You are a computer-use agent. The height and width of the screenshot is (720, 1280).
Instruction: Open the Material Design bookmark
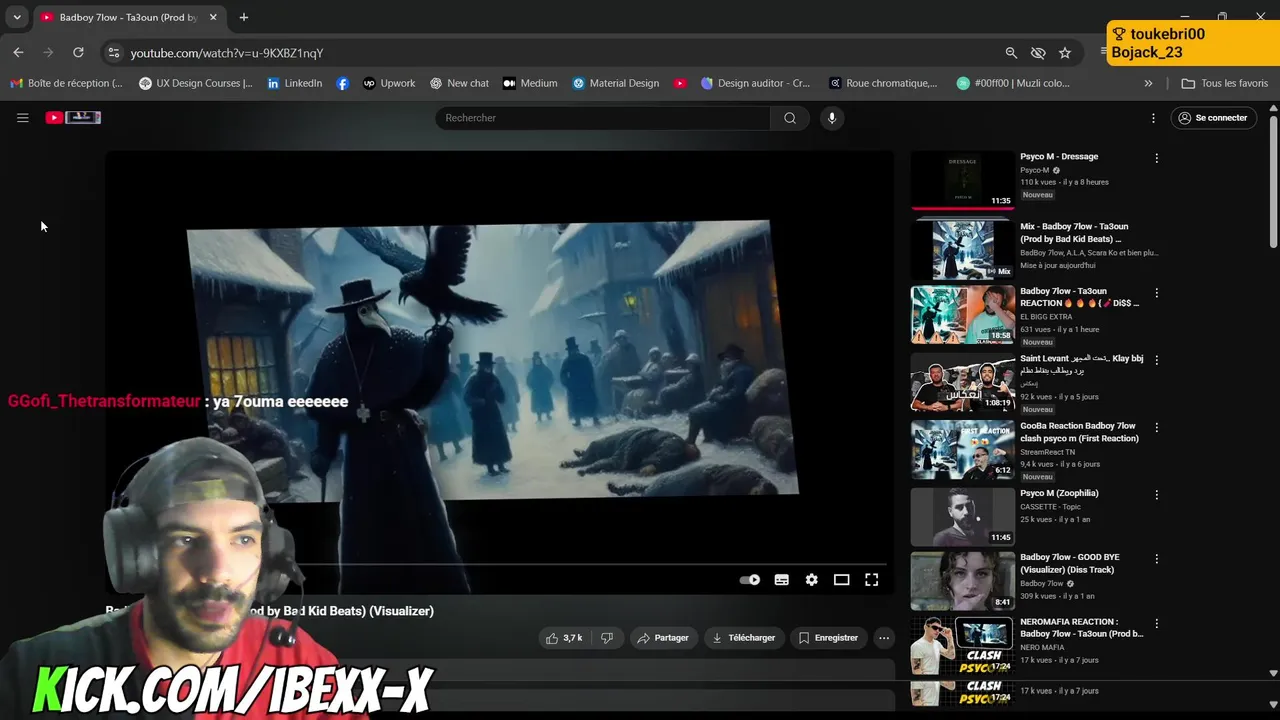[616, 83]
